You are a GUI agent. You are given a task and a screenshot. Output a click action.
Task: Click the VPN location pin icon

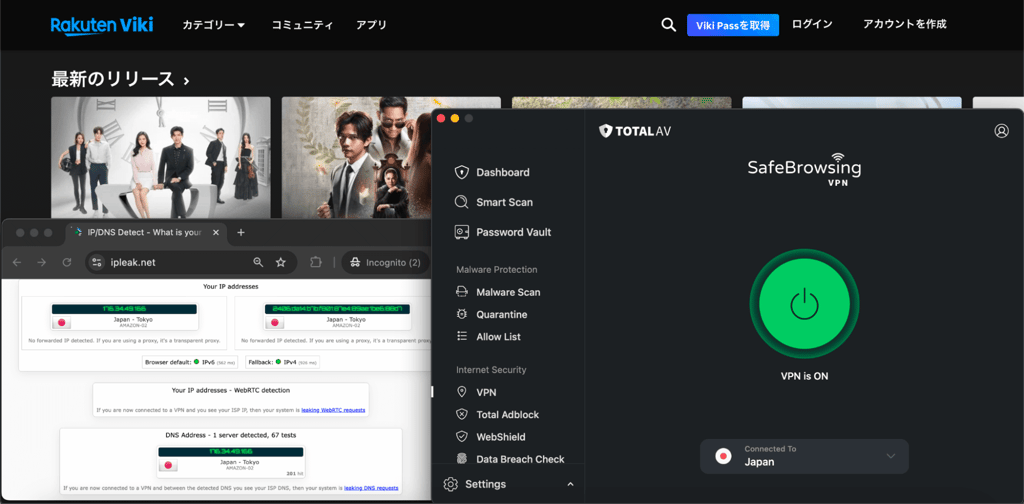pyautogui.click(x=462, y=392)
